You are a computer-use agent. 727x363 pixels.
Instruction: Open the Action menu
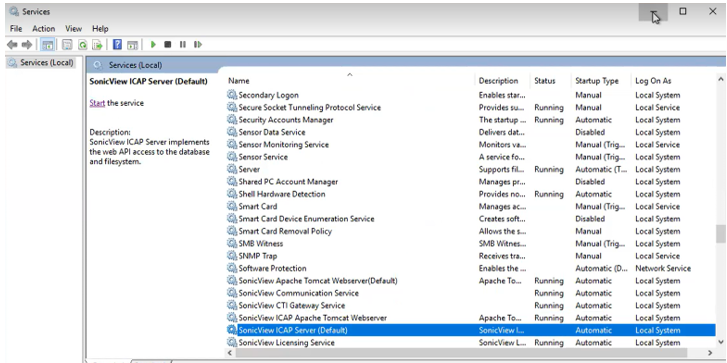point(44,29)
